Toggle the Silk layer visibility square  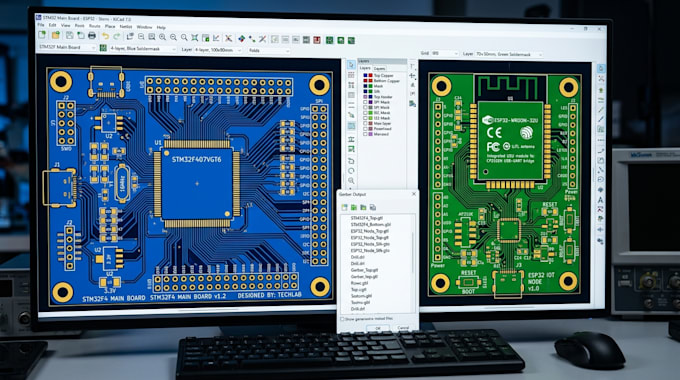pyautogui.click(x=365, y=91)
